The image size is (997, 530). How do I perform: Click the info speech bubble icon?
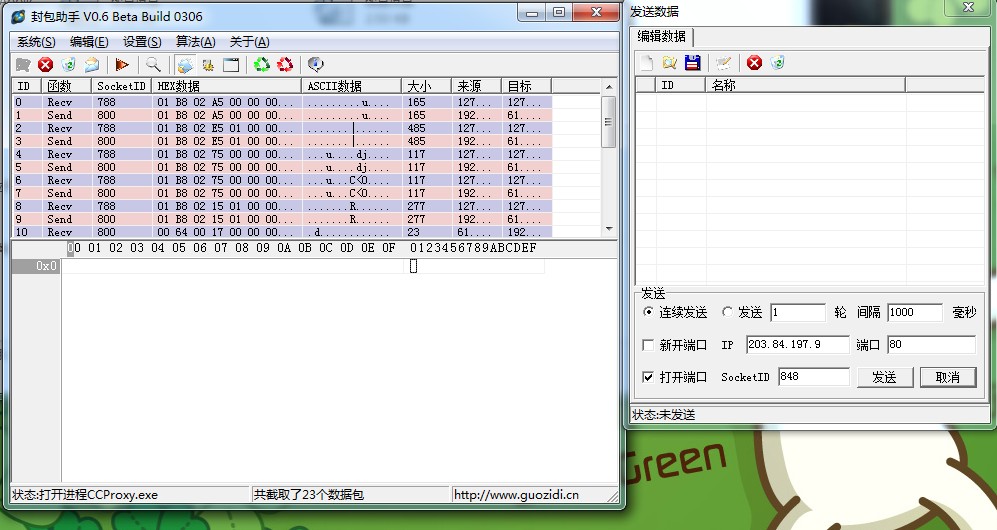coord(315,64)
